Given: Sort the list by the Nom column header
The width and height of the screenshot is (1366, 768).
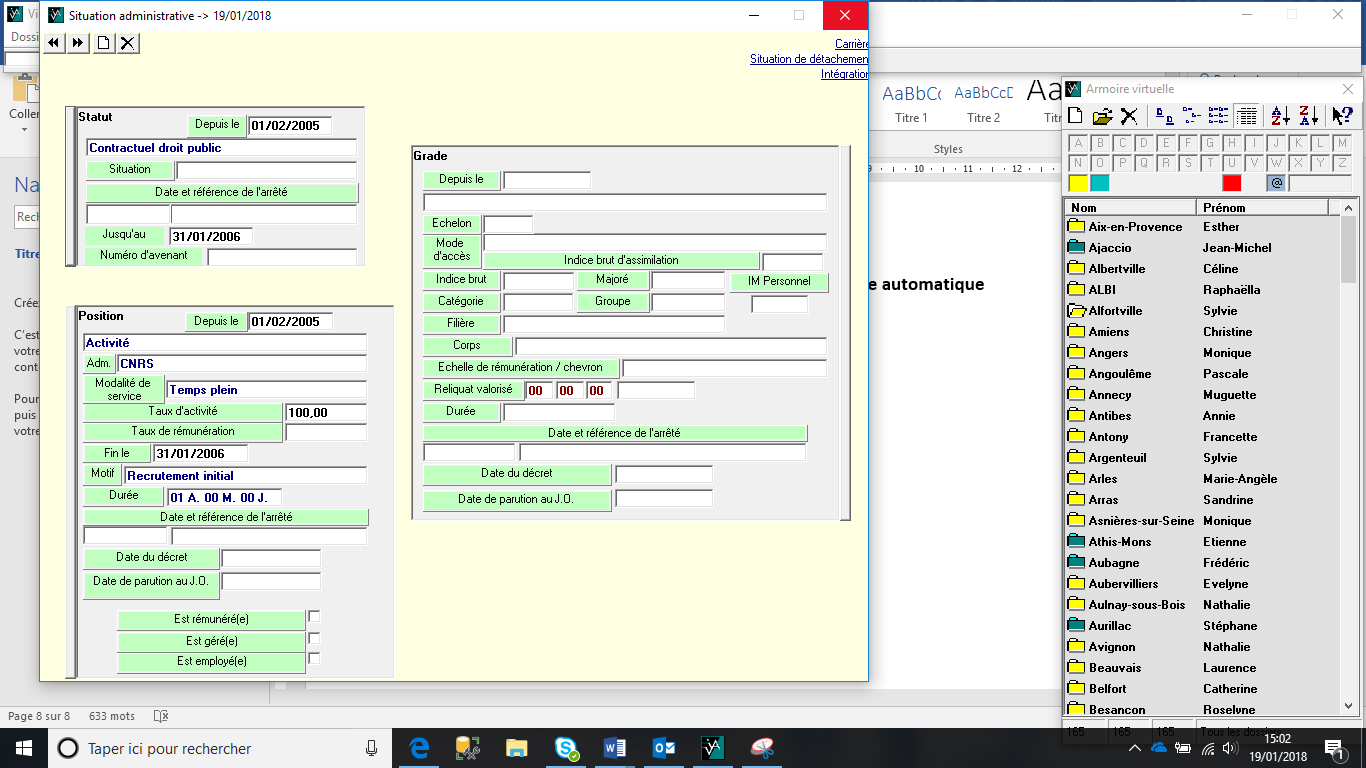Looking at the screenshot, I should [x=1130, y=207].
